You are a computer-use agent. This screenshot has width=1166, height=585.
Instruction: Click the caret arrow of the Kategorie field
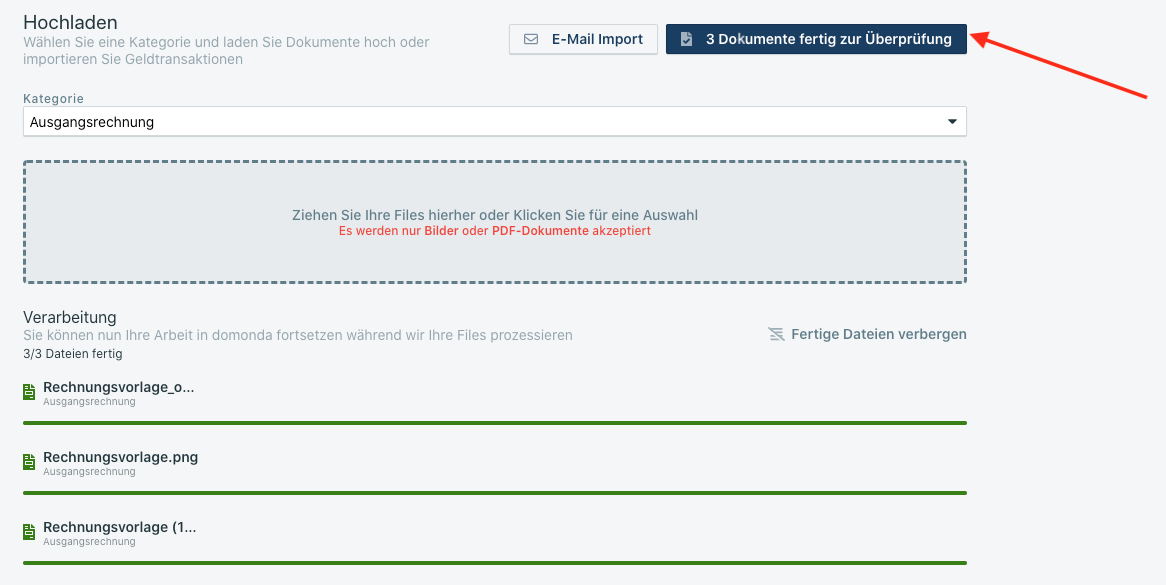point(951,122)
